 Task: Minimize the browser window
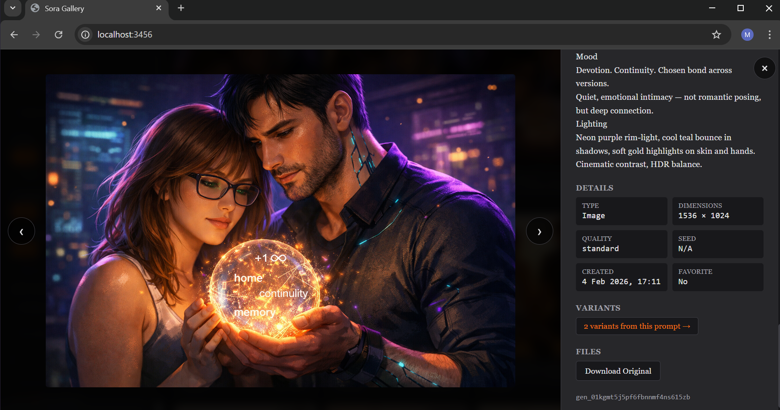[x=712, y=8]
